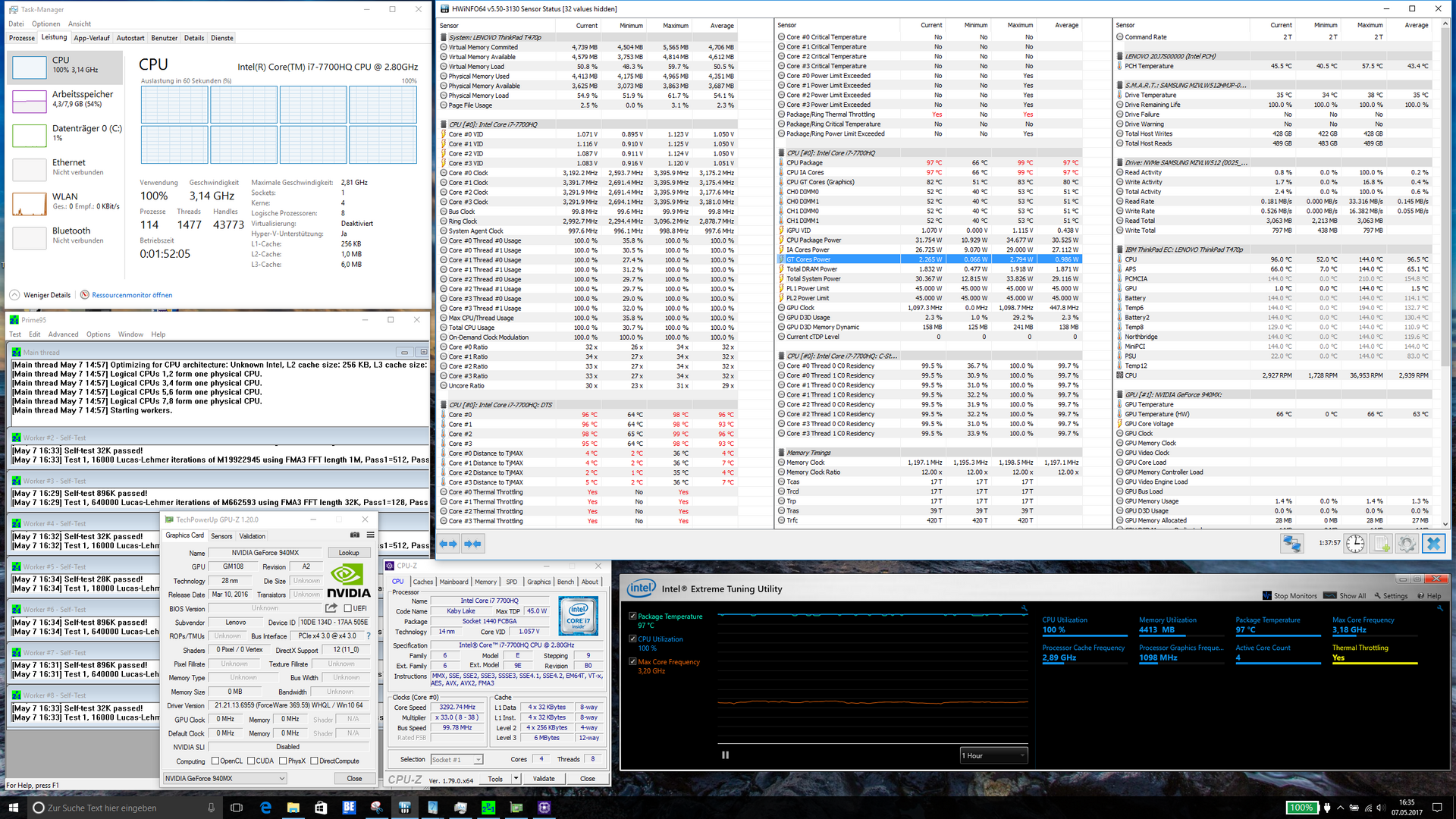Open the Ressourcenmonitor öffnen link
Viewport: 1456px width, 819px height.
pyautogui.click(x=132, y=295)
